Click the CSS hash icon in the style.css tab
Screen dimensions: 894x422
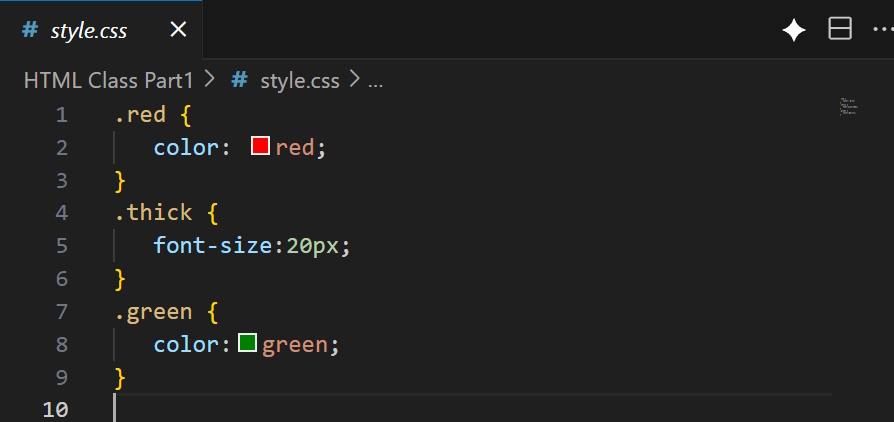coord(30,30)
